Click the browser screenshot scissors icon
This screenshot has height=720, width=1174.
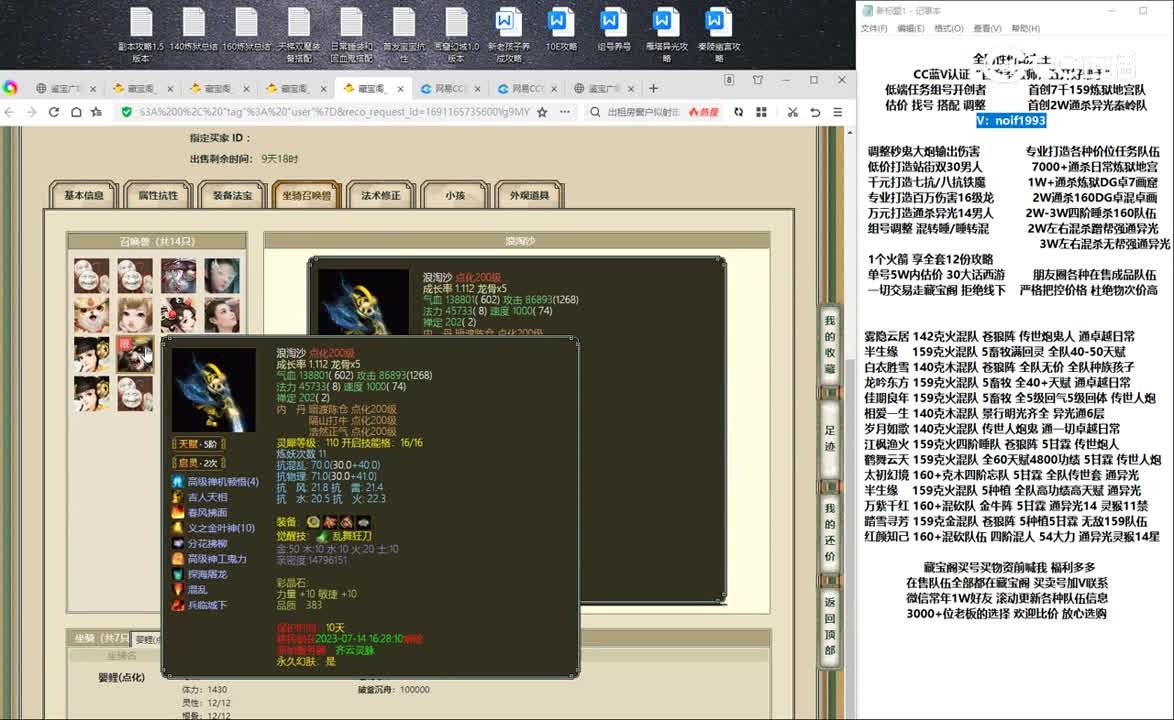792,112
